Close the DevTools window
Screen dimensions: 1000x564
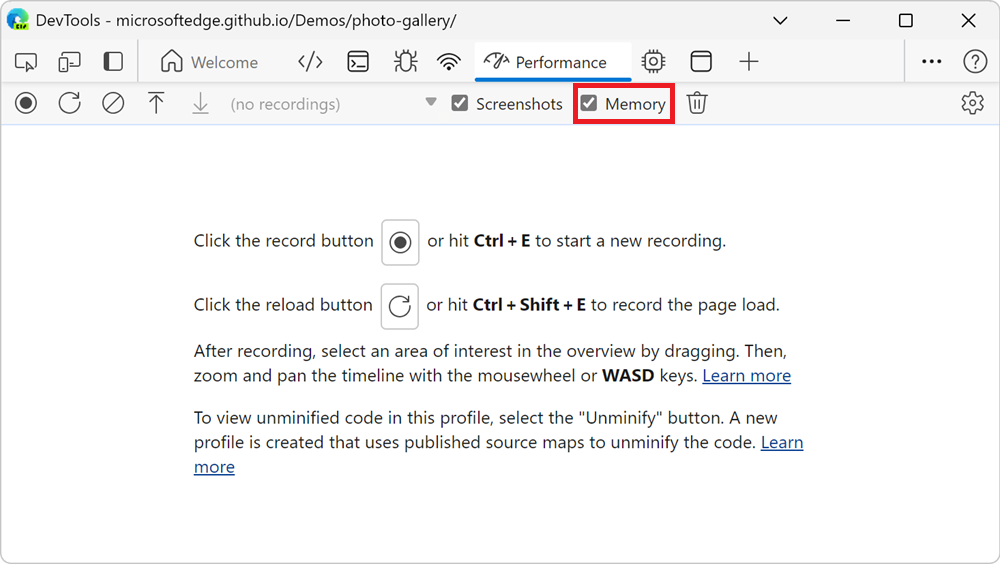click(x=968, y=20)
